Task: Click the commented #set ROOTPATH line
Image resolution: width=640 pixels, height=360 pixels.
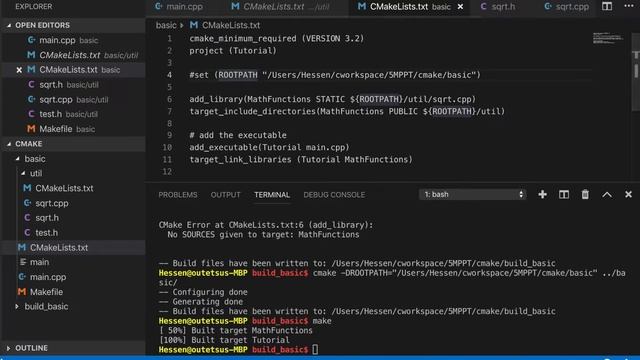Action: pos(335,75)
